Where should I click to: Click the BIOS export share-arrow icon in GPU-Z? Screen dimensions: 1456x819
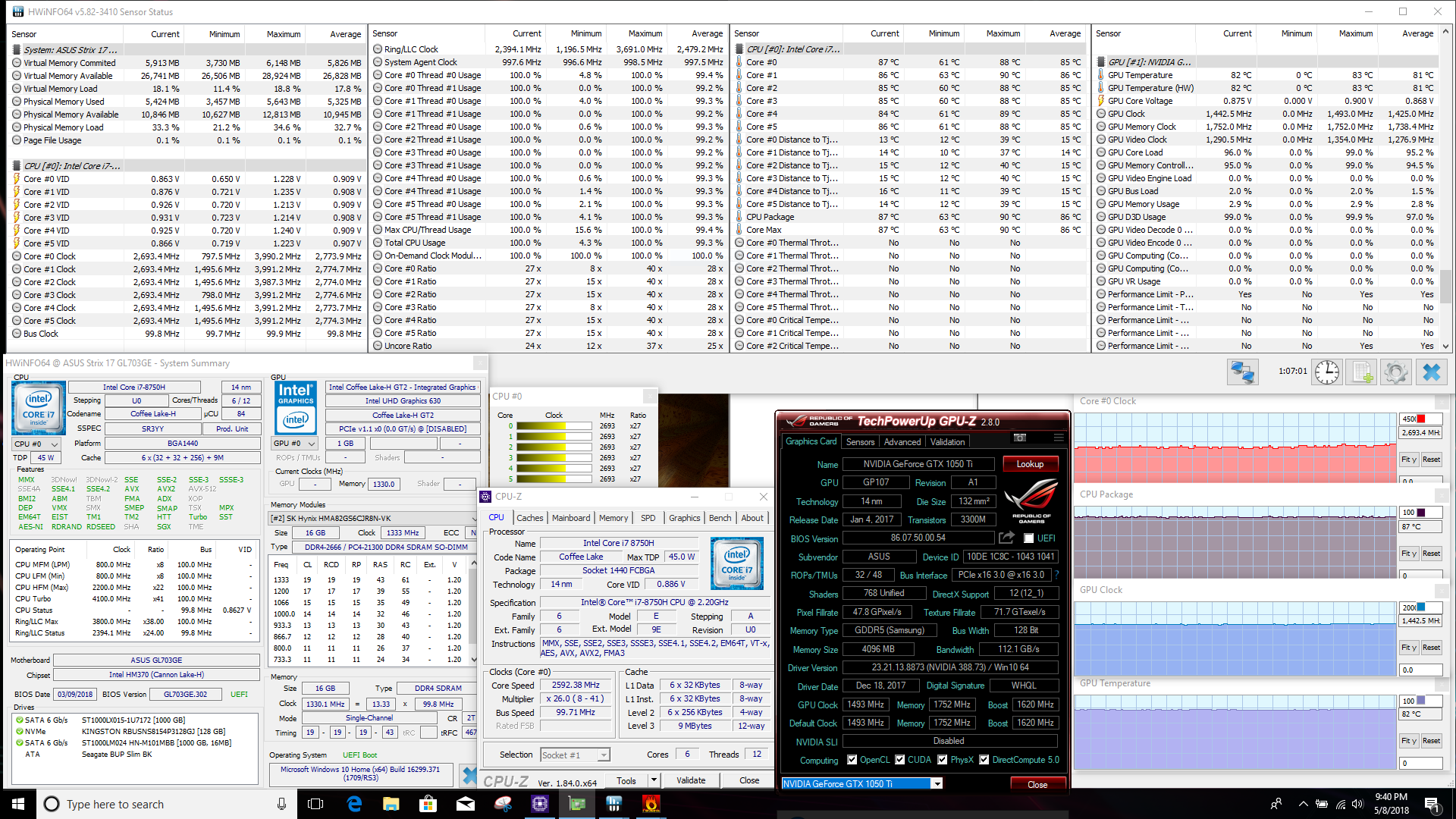tap(1006, 538)
